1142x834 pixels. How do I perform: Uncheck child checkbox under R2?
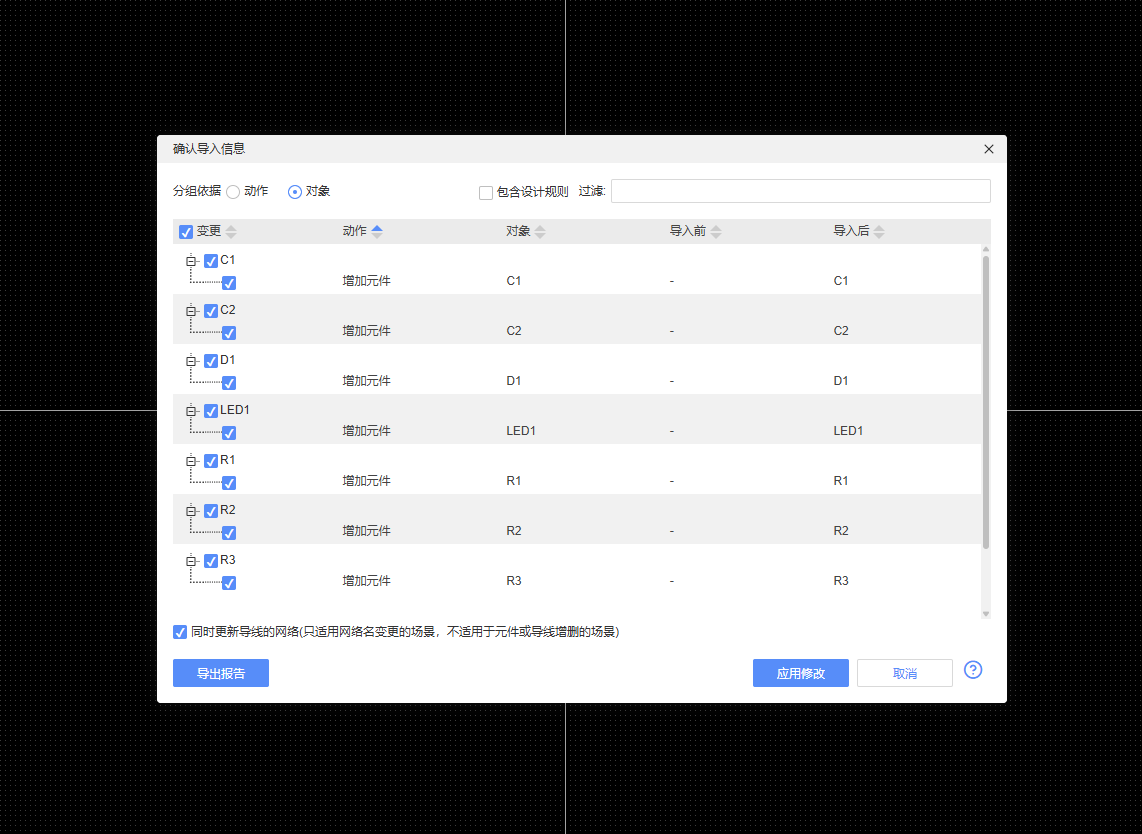229,533
